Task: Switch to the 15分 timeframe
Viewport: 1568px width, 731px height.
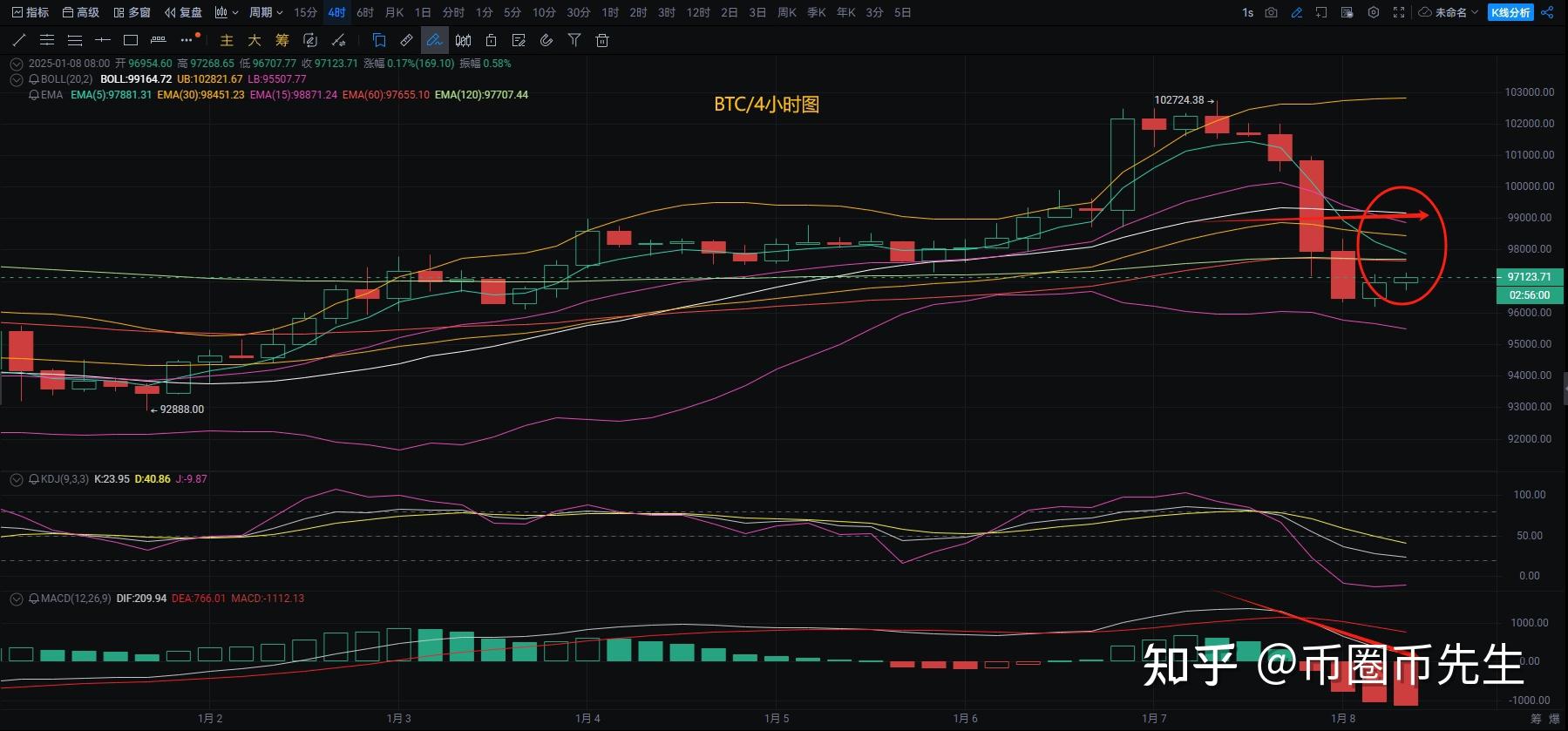Action: click(x=305, y=12)
